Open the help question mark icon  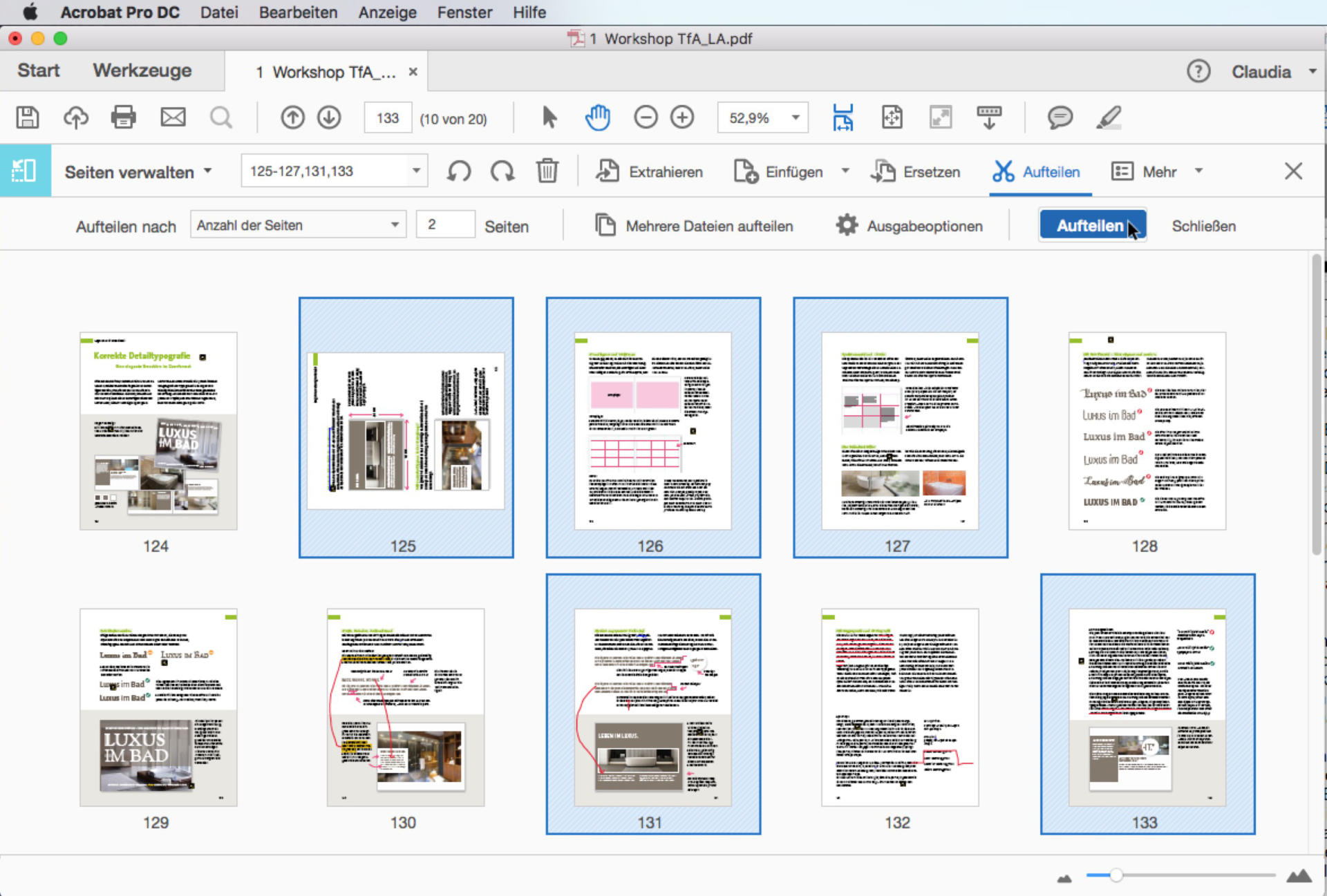coord(1198,71)
